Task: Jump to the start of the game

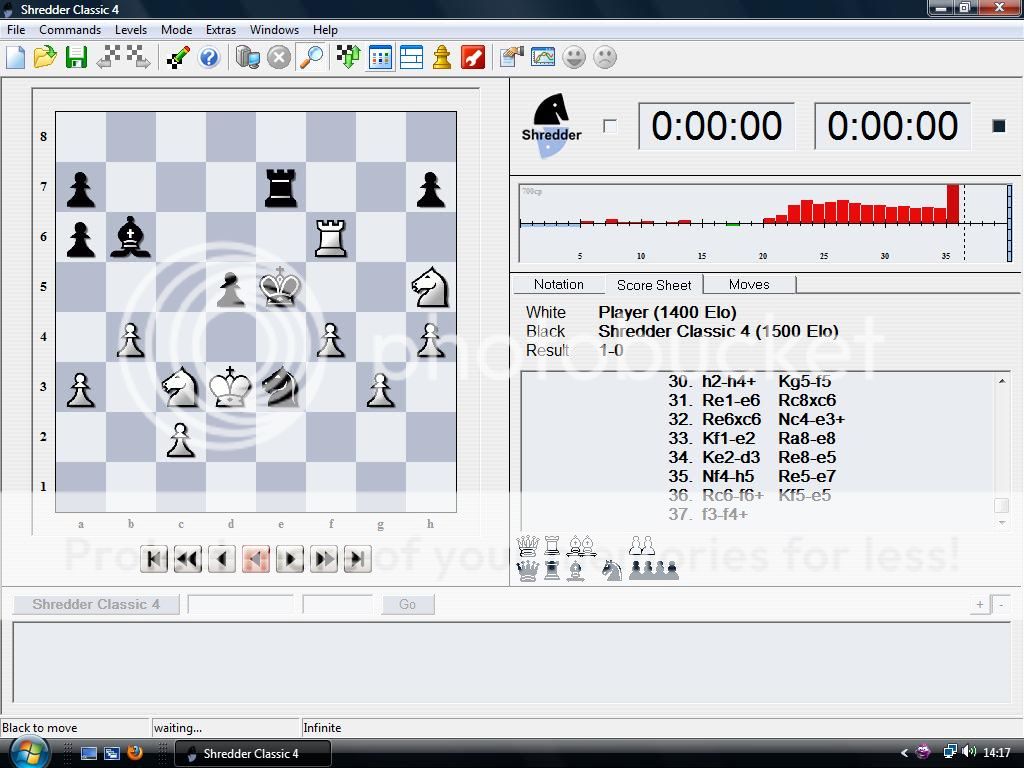Action: (x=154, y=559)
